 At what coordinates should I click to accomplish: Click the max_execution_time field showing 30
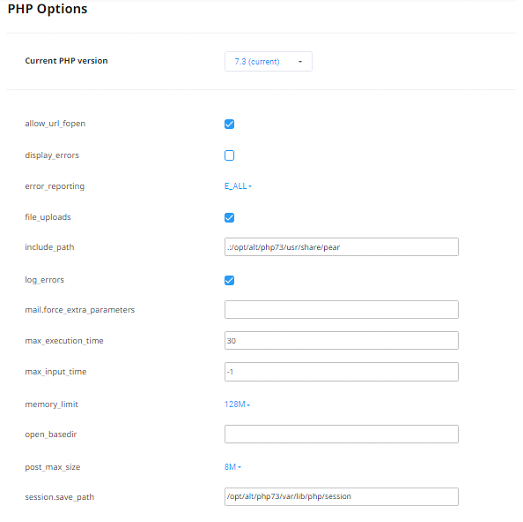pos(342,341)
